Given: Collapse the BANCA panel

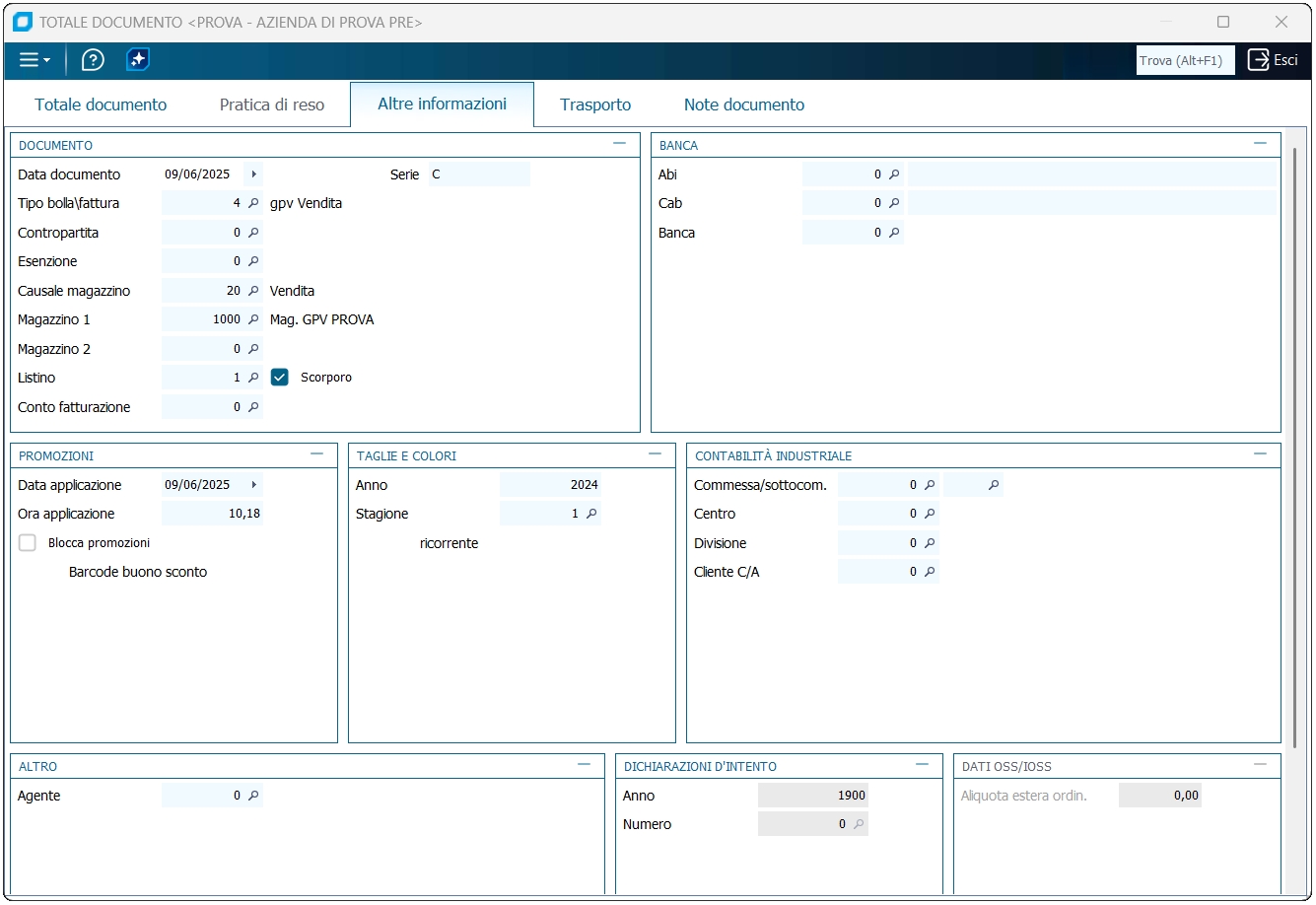Looking at the screenshot, I should 1260,144.
